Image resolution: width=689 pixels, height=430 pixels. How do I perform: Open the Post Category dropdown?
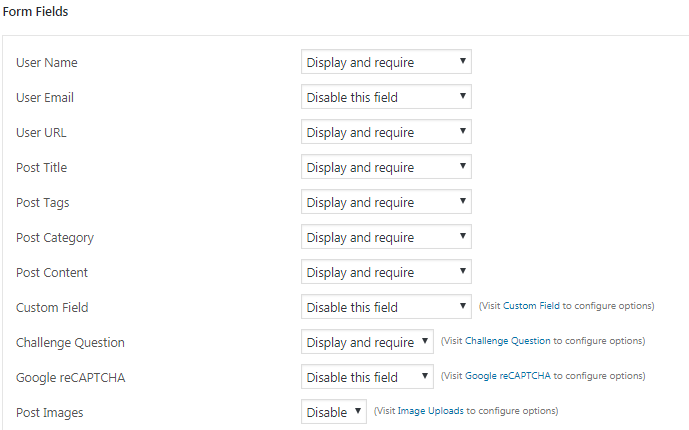(x=386, y=237)
